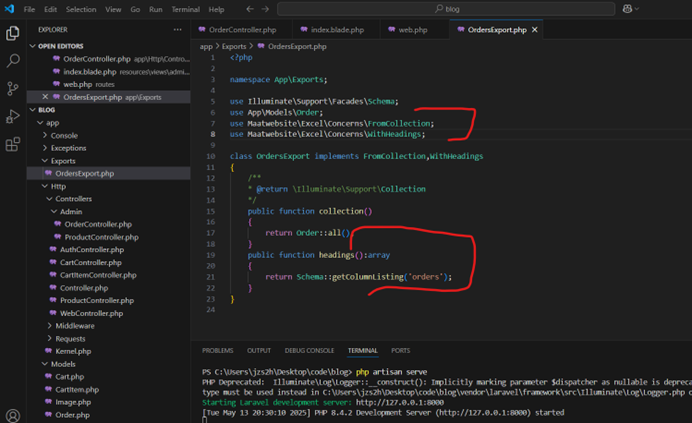
Task: Go forward with the right arrow
Action: tap(265, 9)
